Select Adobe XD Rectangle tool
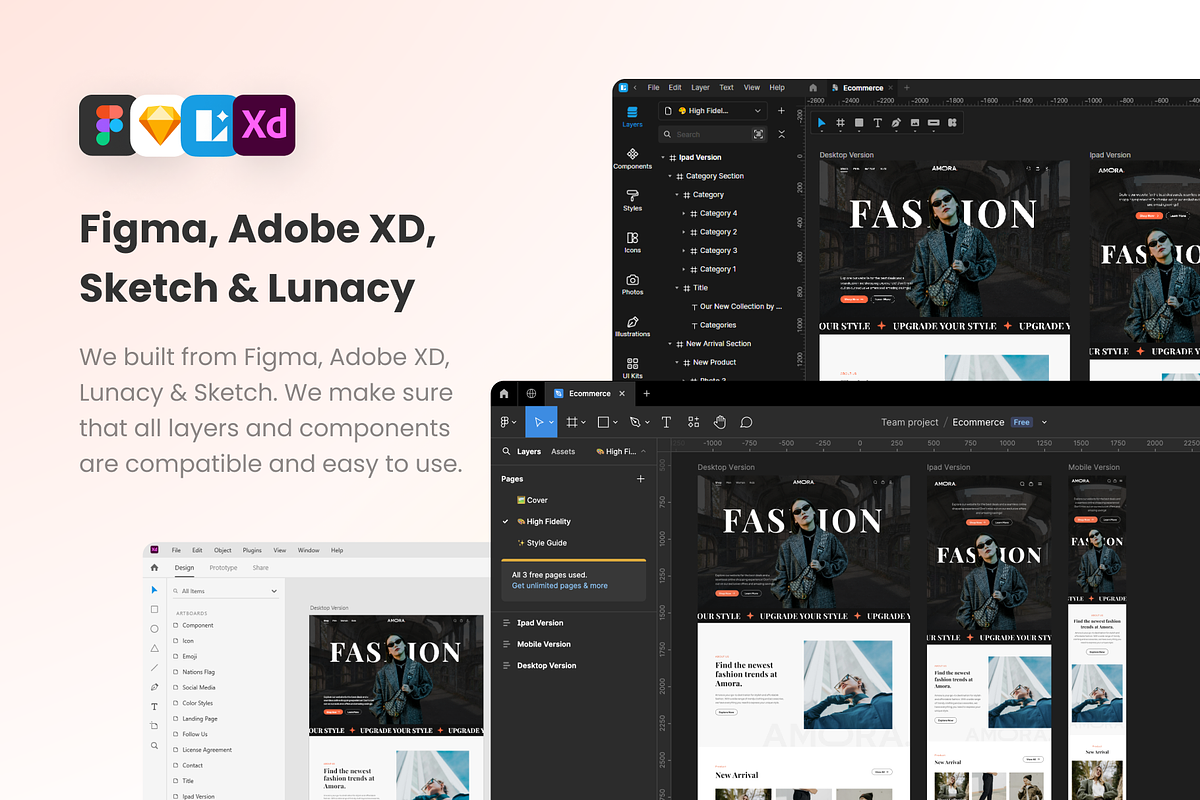 154,609
